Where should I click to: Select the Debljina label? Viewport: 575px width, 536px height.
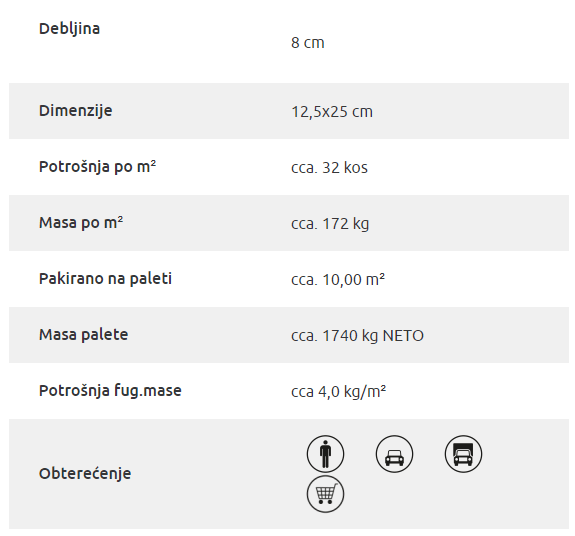click(69, 29)
